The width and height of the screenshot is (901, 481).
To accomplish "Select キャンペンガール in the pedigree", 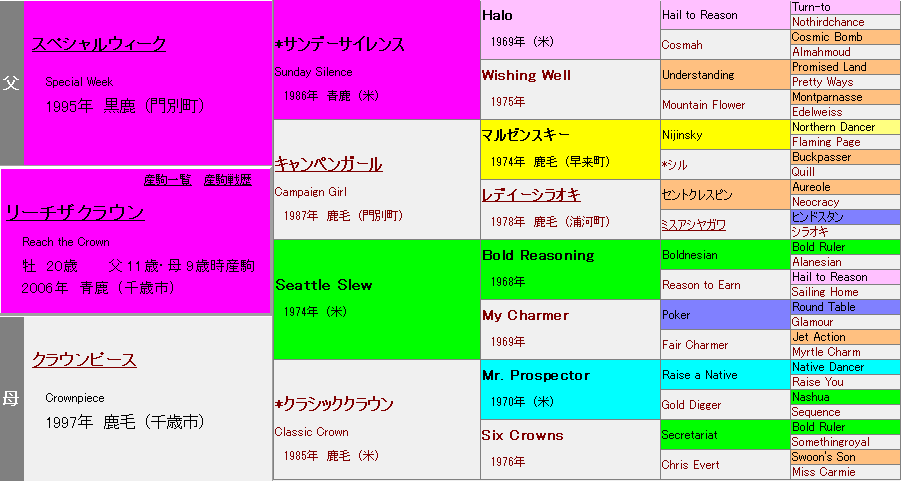I will point(328,164).
